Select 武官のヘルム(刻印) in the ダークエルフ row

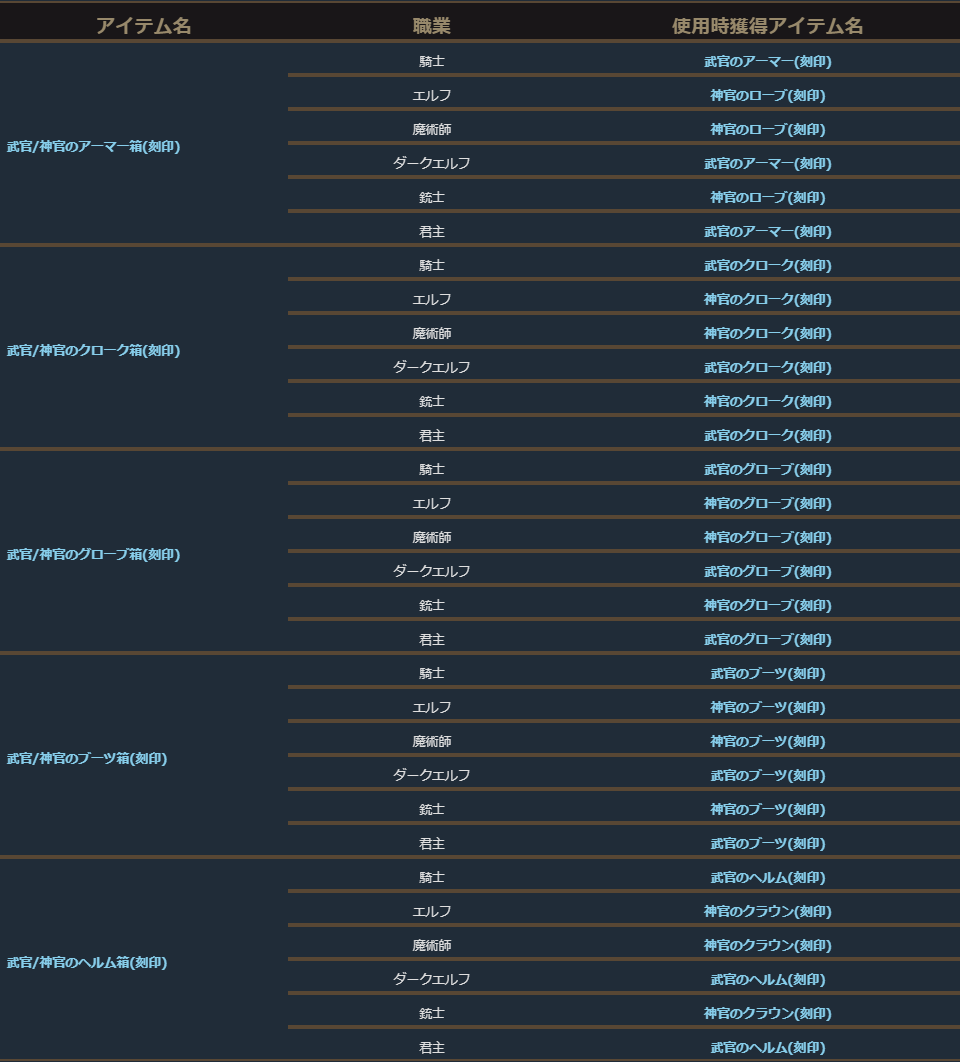click(767, 980)
